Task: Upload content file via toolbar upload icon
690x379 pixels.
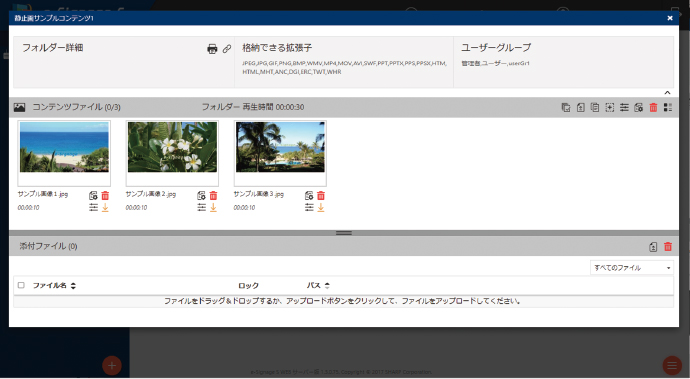Action: (x=581, y=107)
